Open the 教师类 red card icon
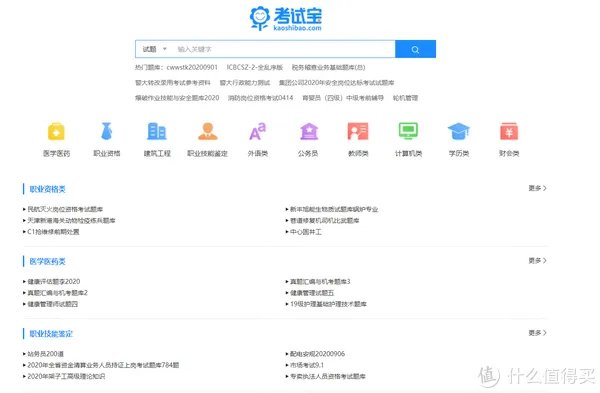Viewport: 600px width, 393px height. [358, 131]
